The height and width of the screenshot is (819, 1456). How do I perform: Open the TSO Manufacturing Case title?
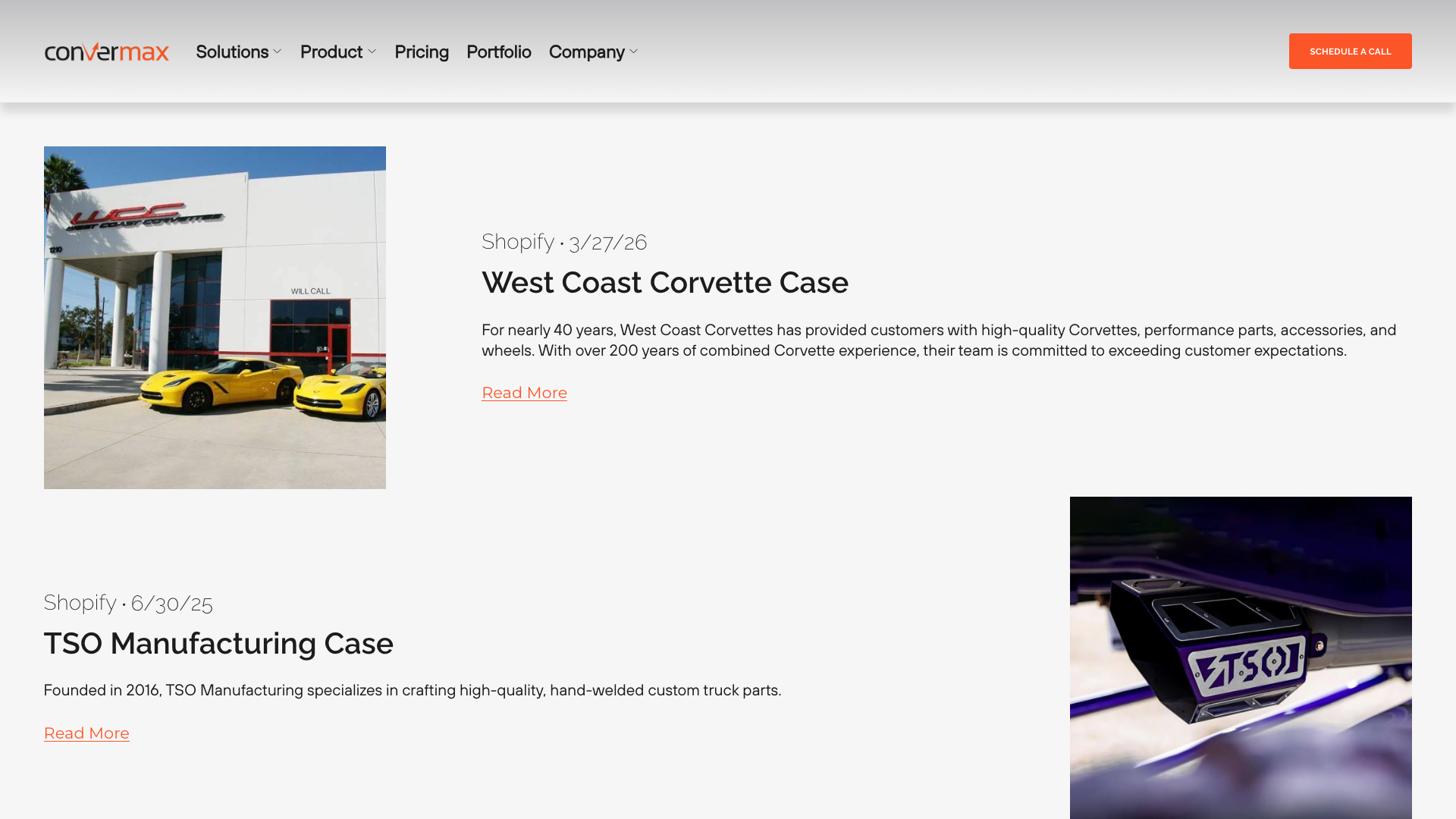(218, 643)
